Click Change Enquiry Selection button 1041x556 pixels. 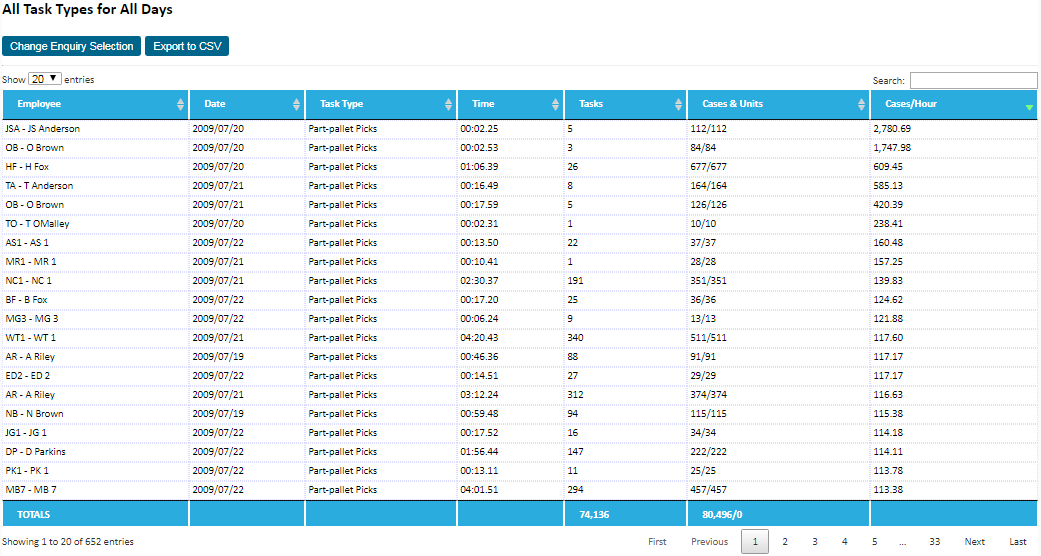(x=71, y=46)
